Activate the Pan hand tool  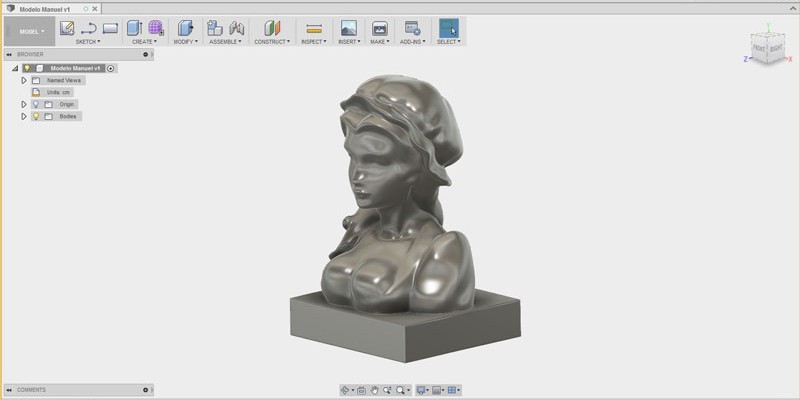(x=374, y=390)
